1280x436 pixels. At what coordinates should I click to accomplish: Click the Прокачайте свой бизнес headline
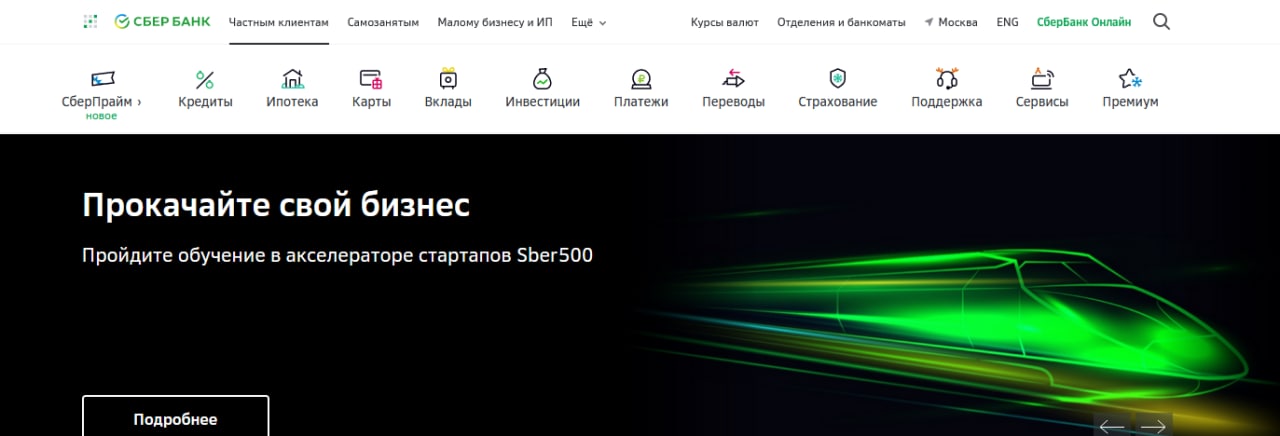pos(276,206)
